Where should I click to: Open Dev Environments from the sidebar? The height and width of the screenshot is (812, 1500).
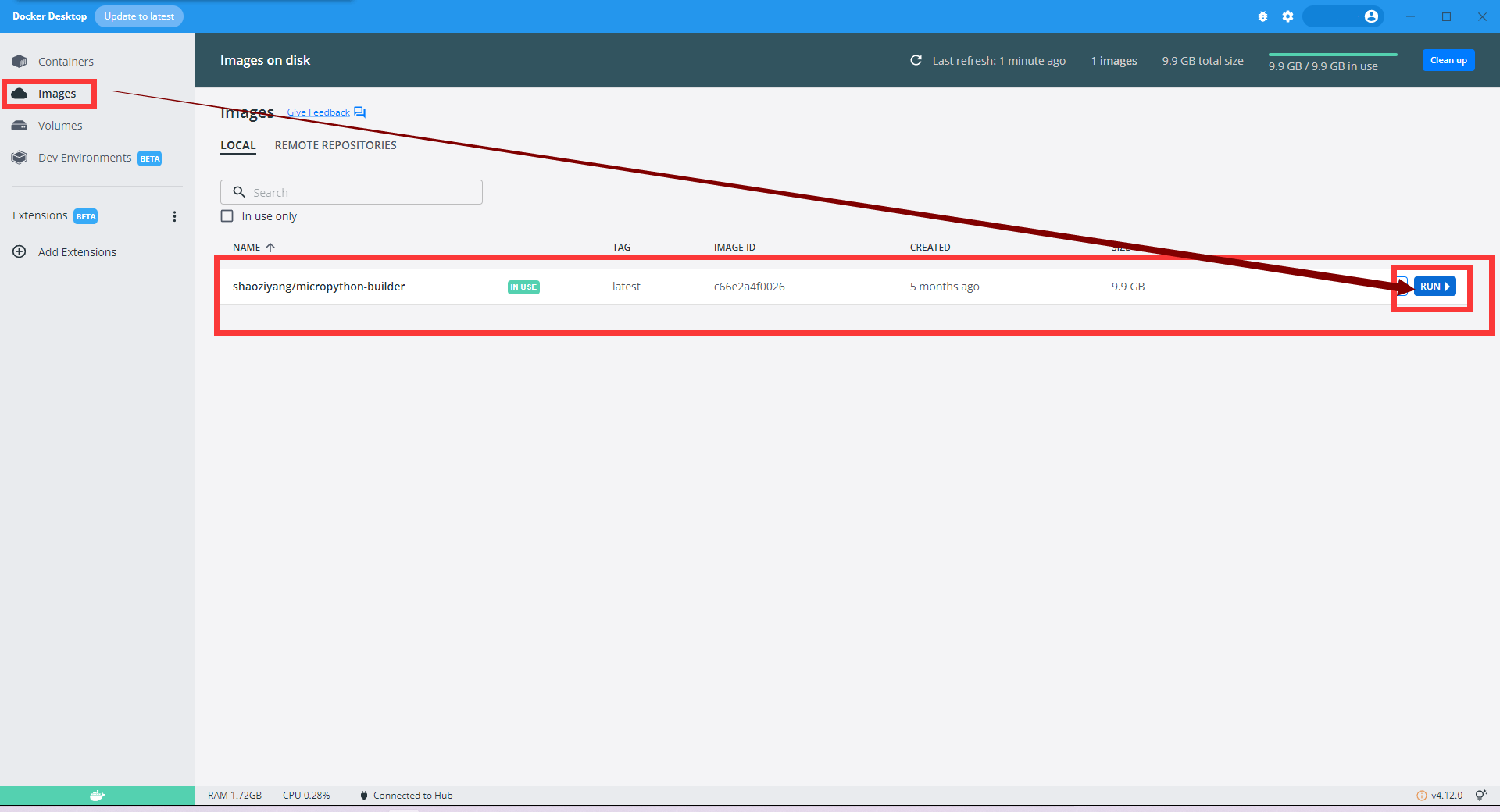84,157
